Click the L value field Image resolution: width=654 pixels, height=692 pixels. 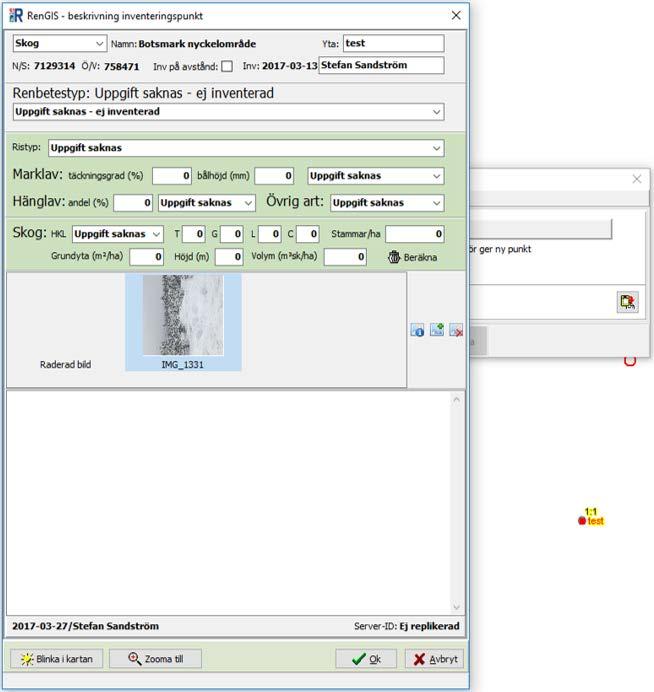tap(270, 234)
